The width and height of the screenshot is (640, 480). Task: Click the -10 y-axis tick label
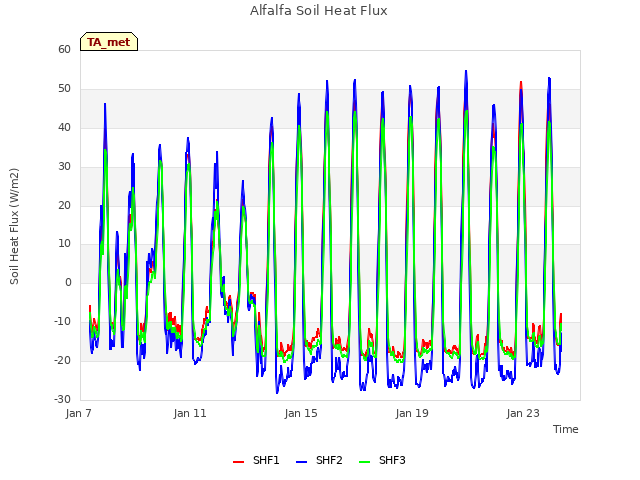[x=62, y=322]
